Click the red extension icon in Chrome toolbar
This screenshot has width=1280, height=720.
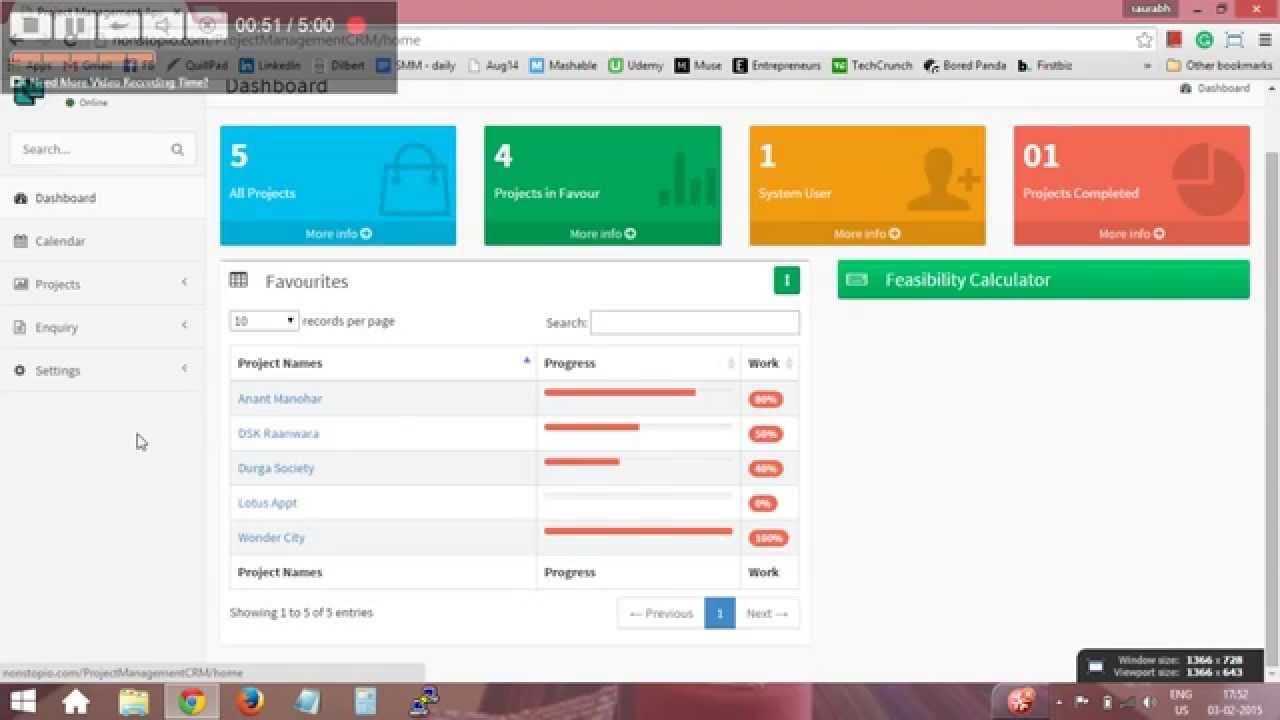1175,40
